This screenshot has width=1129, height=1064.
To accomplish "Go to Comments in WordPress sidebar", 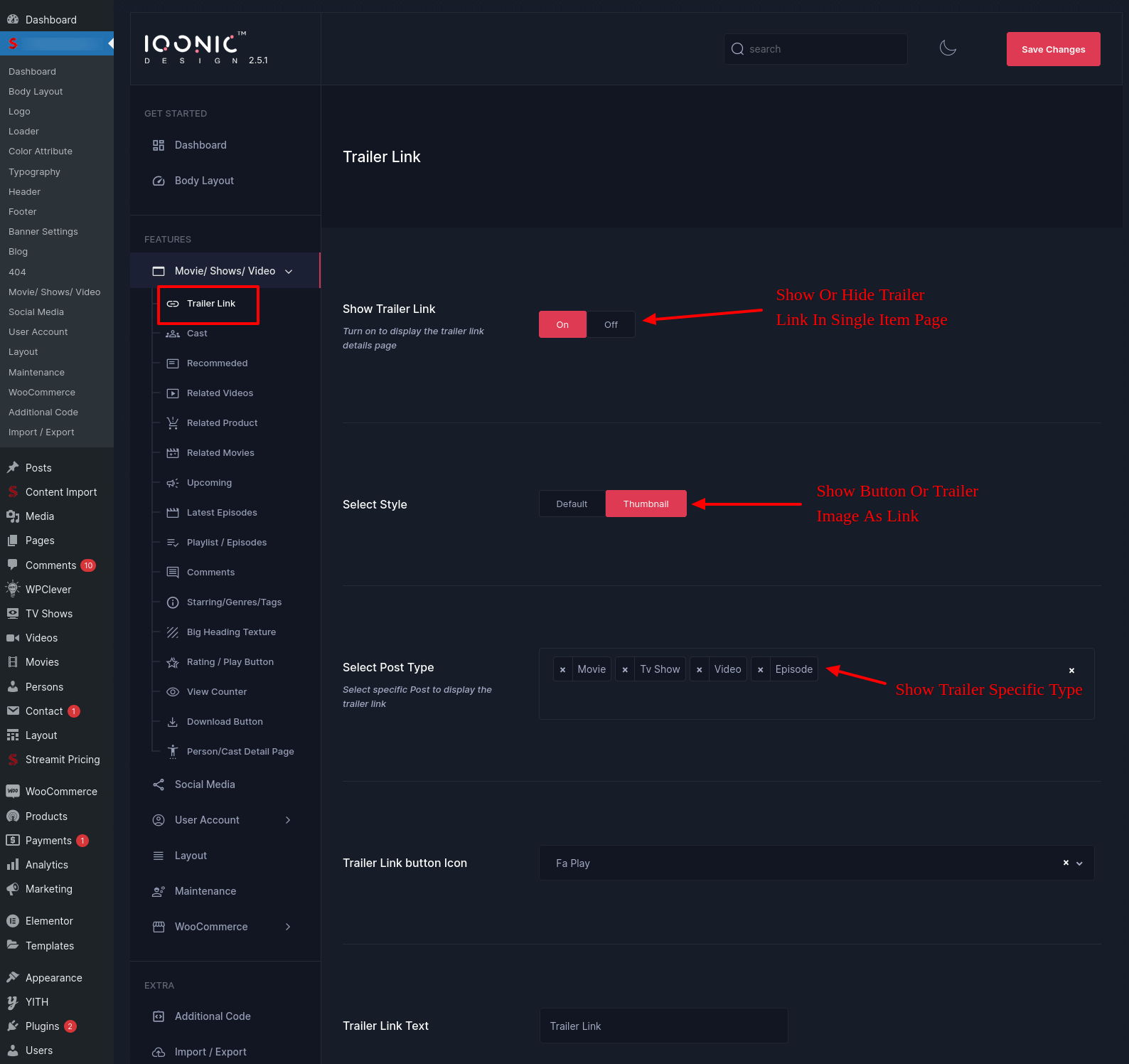I will pyautogui.click(x=50, y=565).
